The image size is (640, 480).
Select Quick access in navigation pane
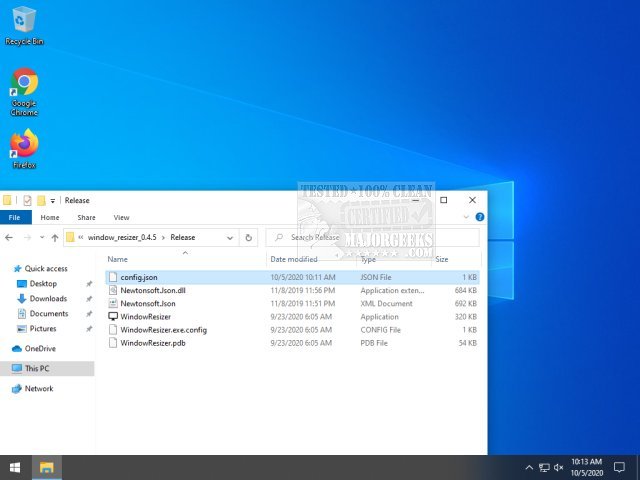pos(46,269)
